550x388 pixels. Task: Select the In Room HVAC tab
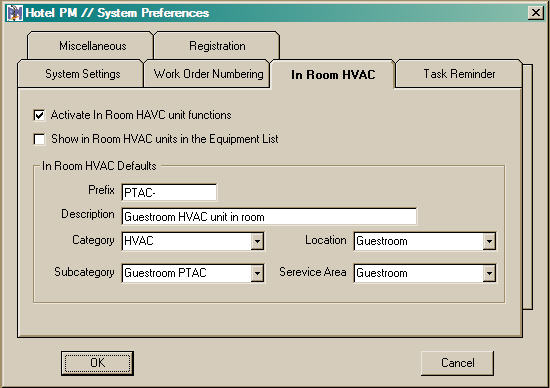click(x=333, y=74)
